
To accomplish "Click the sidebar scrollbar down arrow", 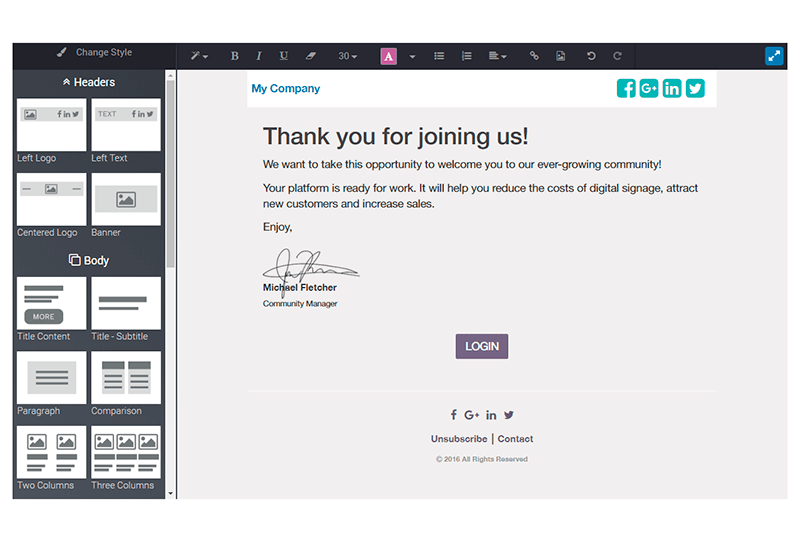I will [x=170, y=493].
